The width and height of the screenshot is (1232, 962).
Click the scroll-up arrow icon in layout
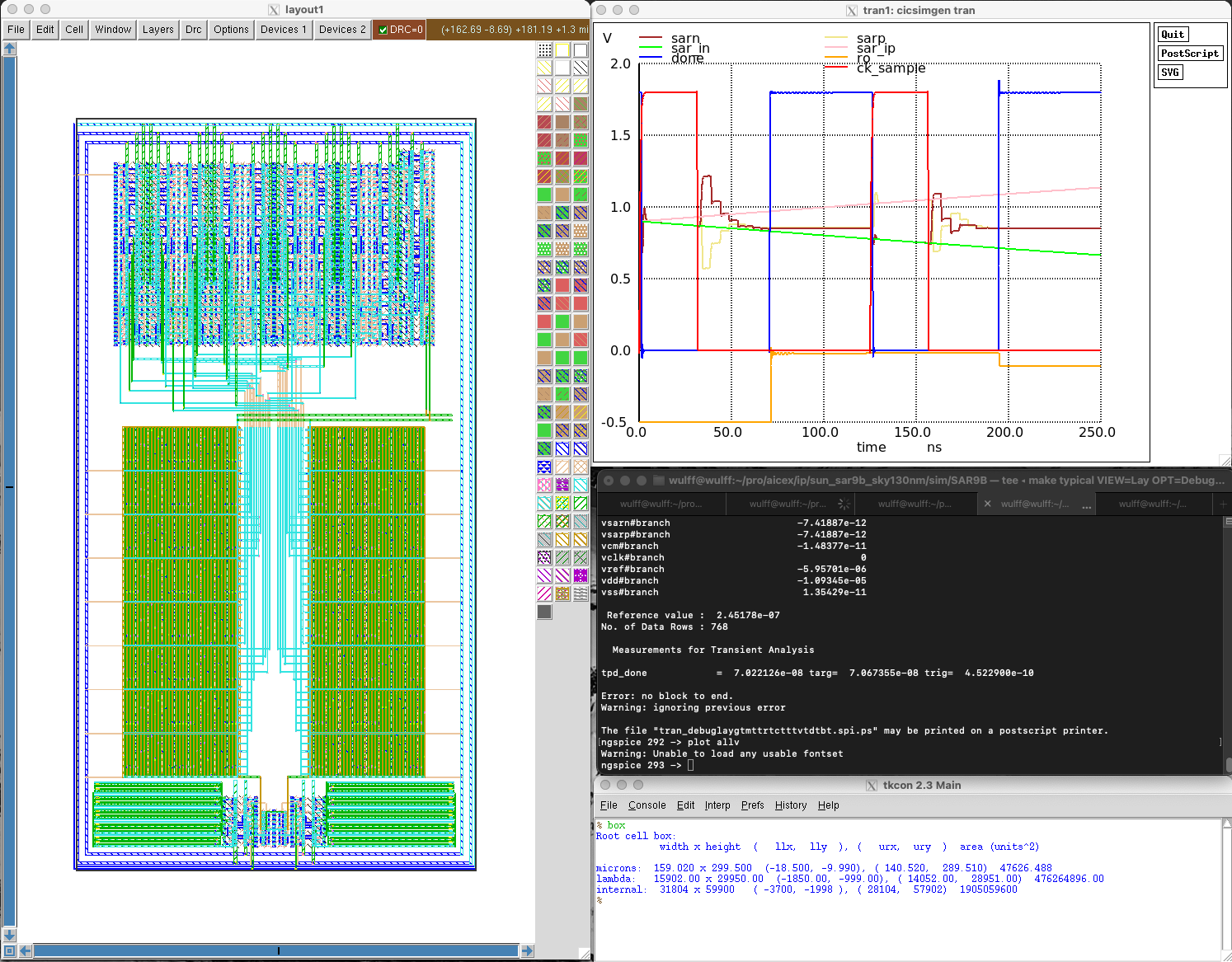pyautogui.click(x=9, y=49)
